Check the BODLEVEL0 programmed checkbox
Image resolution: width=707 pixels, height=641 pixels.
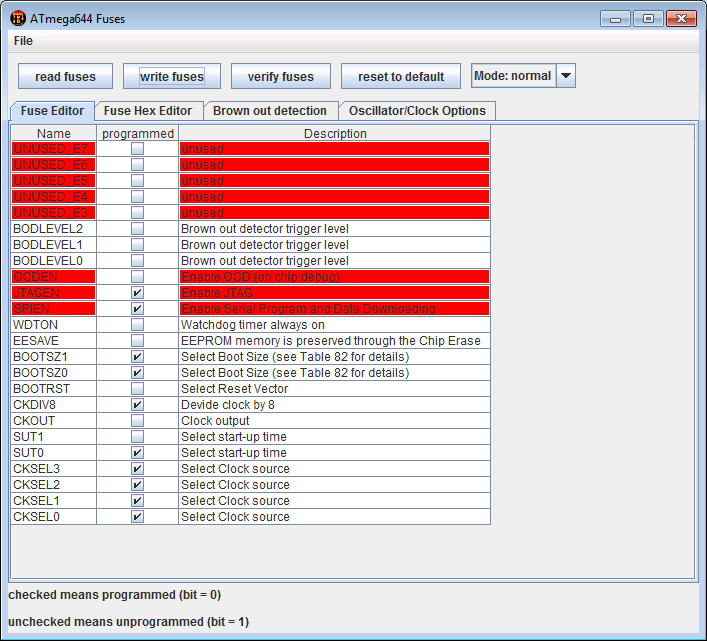tap(138, 261)
